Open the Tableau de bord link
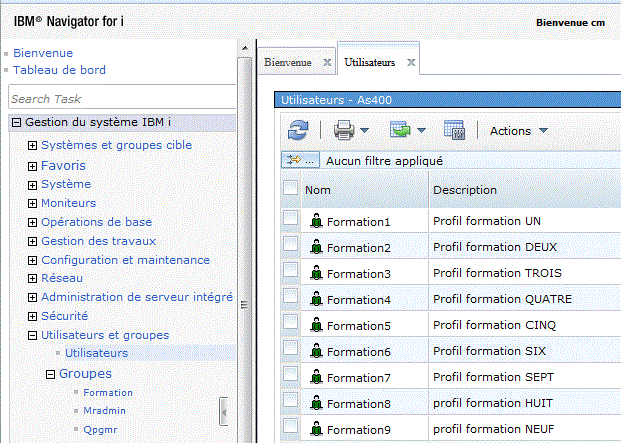The width and height of the screenshot is (621, 443). tap(59, 70)
